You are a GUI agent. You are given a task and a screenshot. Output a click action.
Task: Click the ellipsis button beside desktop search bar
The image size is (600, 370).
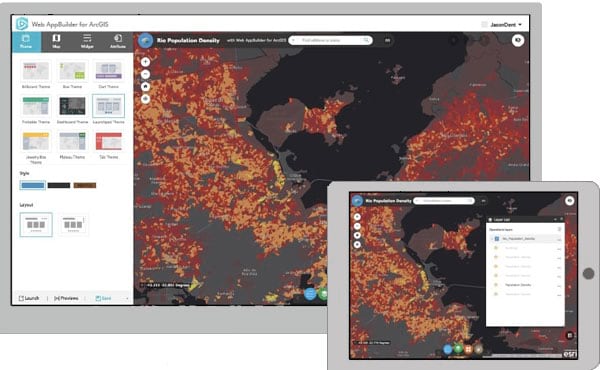[387, 40]
